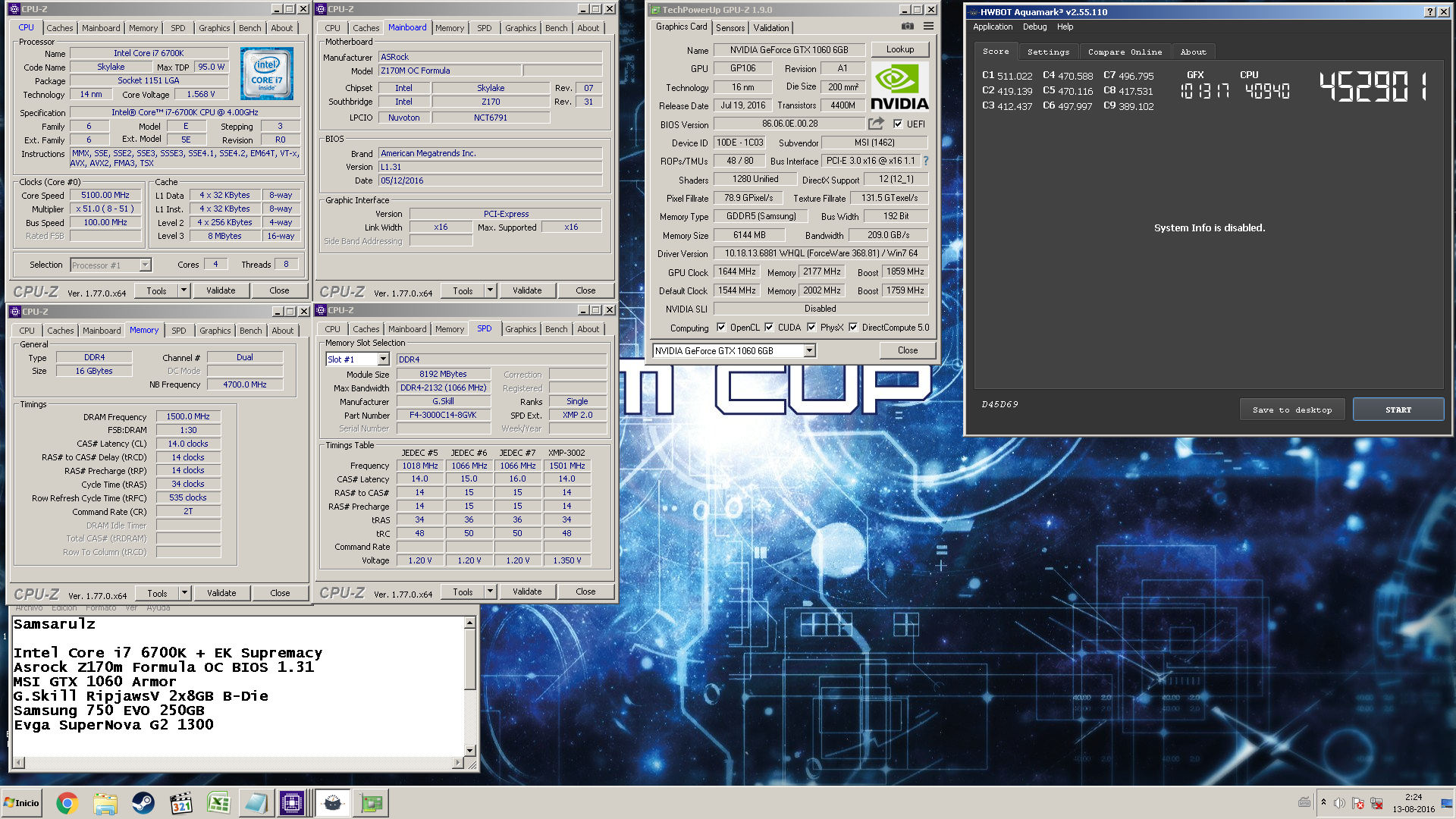1456x819 pixels.
Task: Open the GPU-Z hamburger menu
Action: 928,27
